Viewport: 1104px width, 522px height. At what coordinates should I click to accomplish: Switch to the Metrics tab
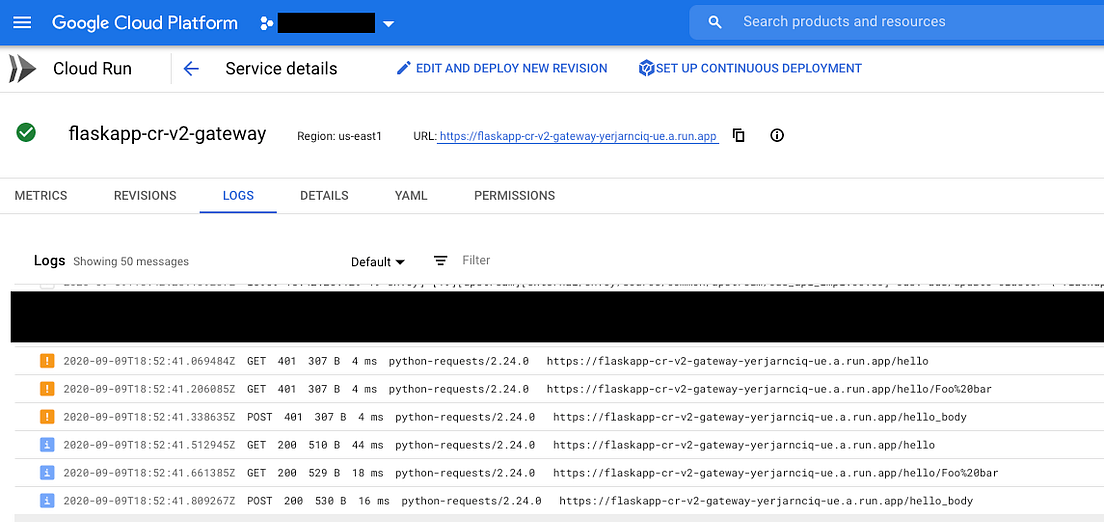pos(41,196)
